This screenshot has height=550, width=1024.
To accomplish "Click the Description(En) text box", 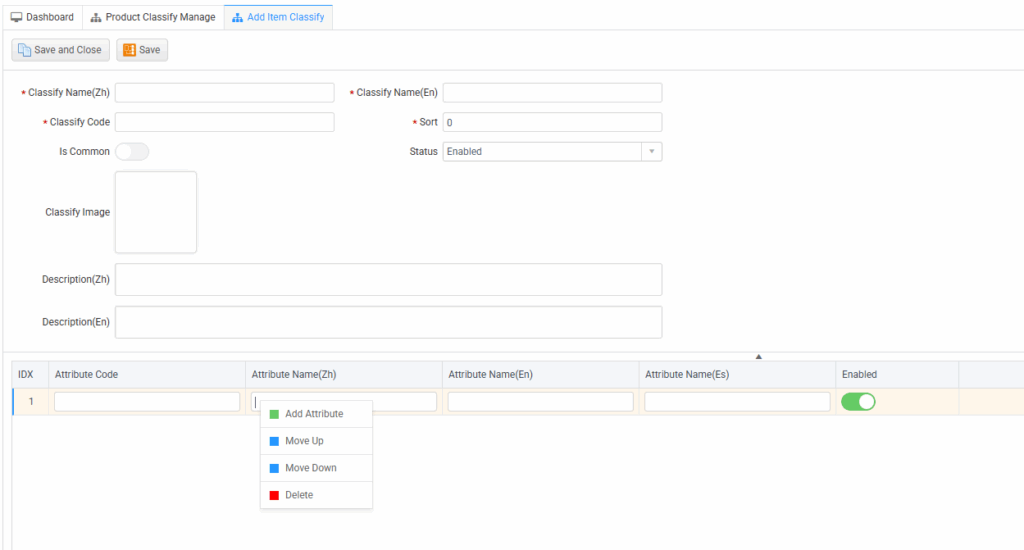I will tap(388, 322).
